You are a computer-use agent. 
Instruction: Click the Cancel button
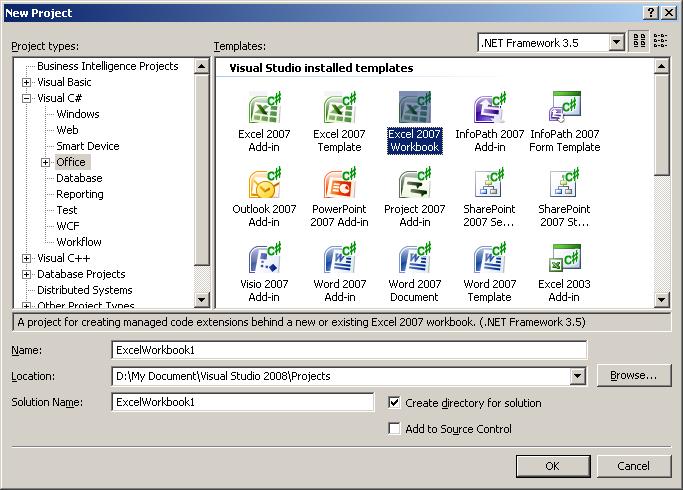633,466
